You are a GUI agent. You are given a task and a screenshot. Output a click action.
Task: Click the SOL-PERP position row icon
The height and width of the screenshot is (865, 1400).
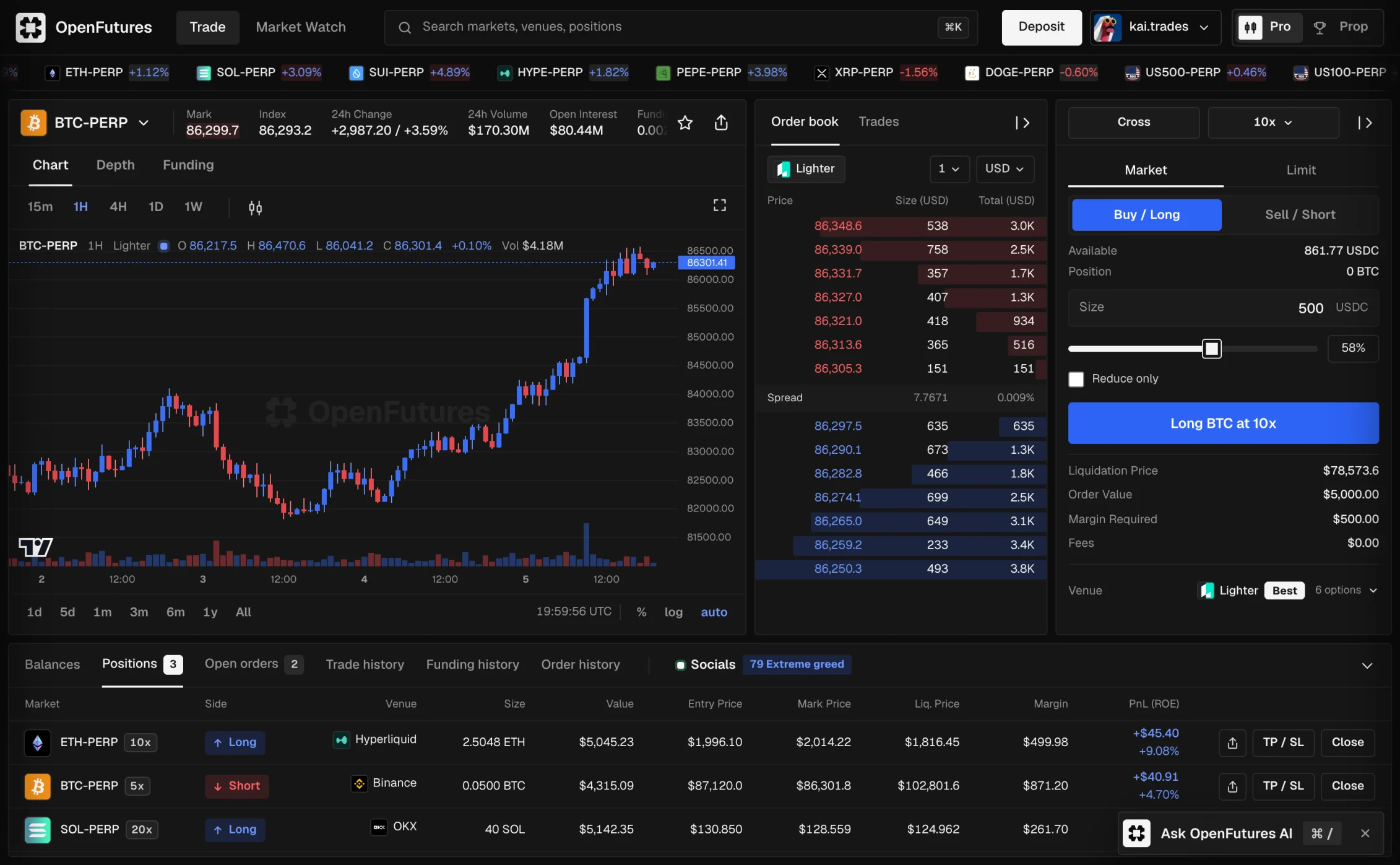[x=37, y=830]
